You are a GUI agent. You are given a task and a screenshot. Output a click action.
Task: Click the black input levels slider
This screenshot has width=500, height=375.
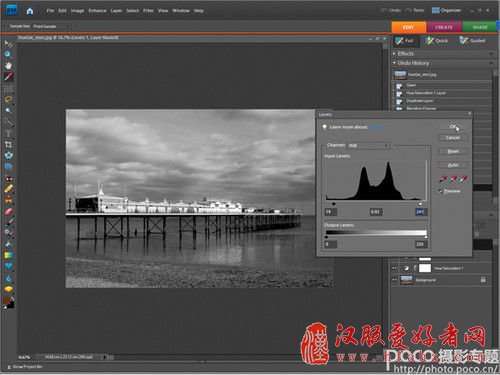334,204
